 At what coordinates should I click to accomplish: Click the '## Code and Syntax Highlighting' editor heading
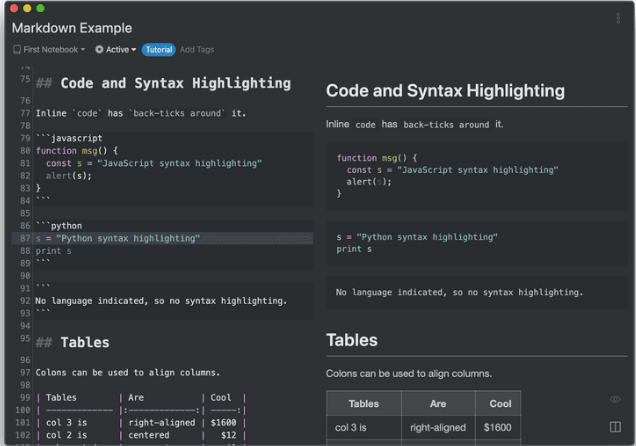click(163, 83)
